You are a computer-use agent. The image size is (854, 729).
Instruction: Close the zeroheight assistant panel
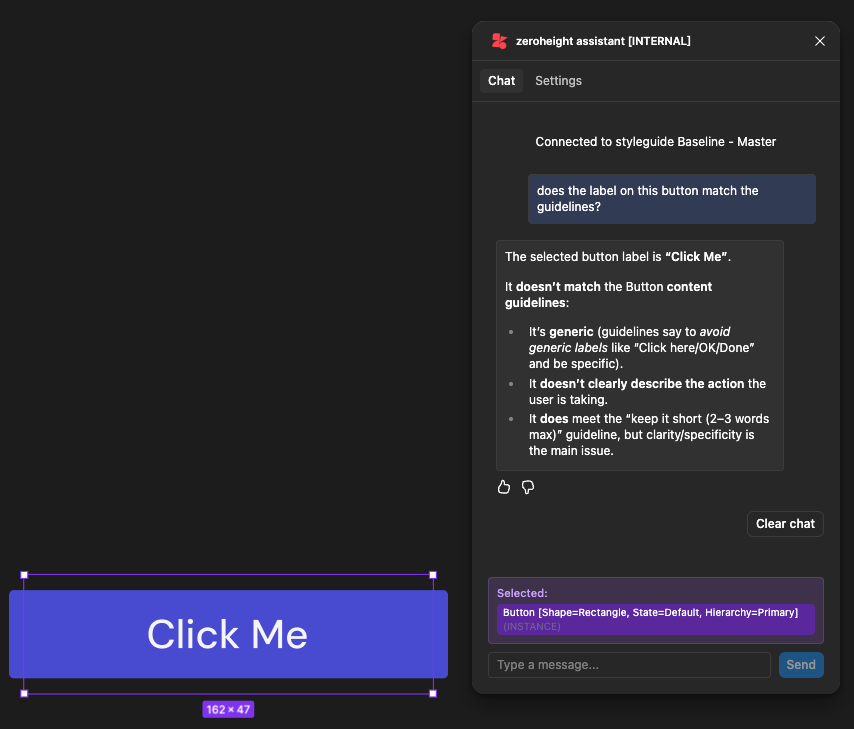pos(820,41)
